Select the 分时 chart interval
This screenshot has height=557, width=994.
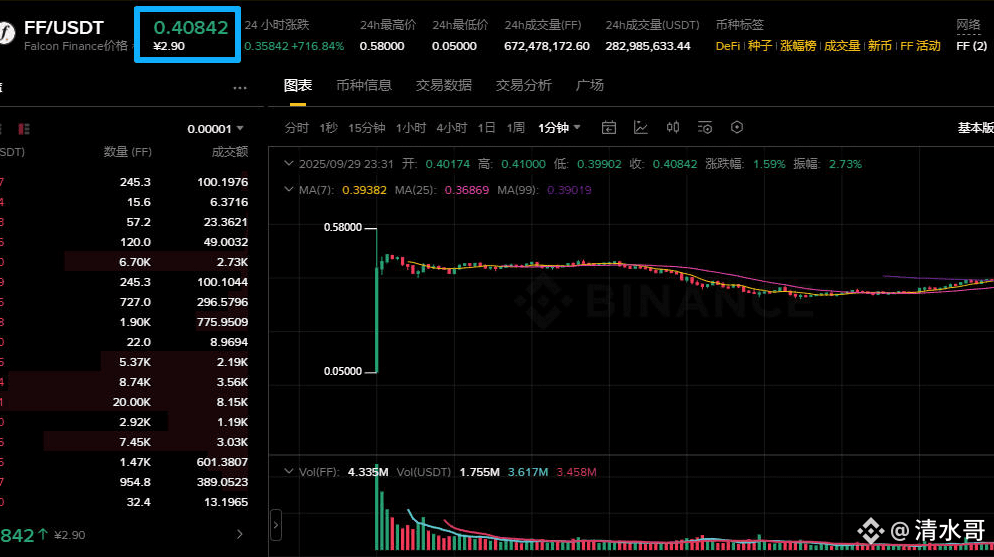297,128
